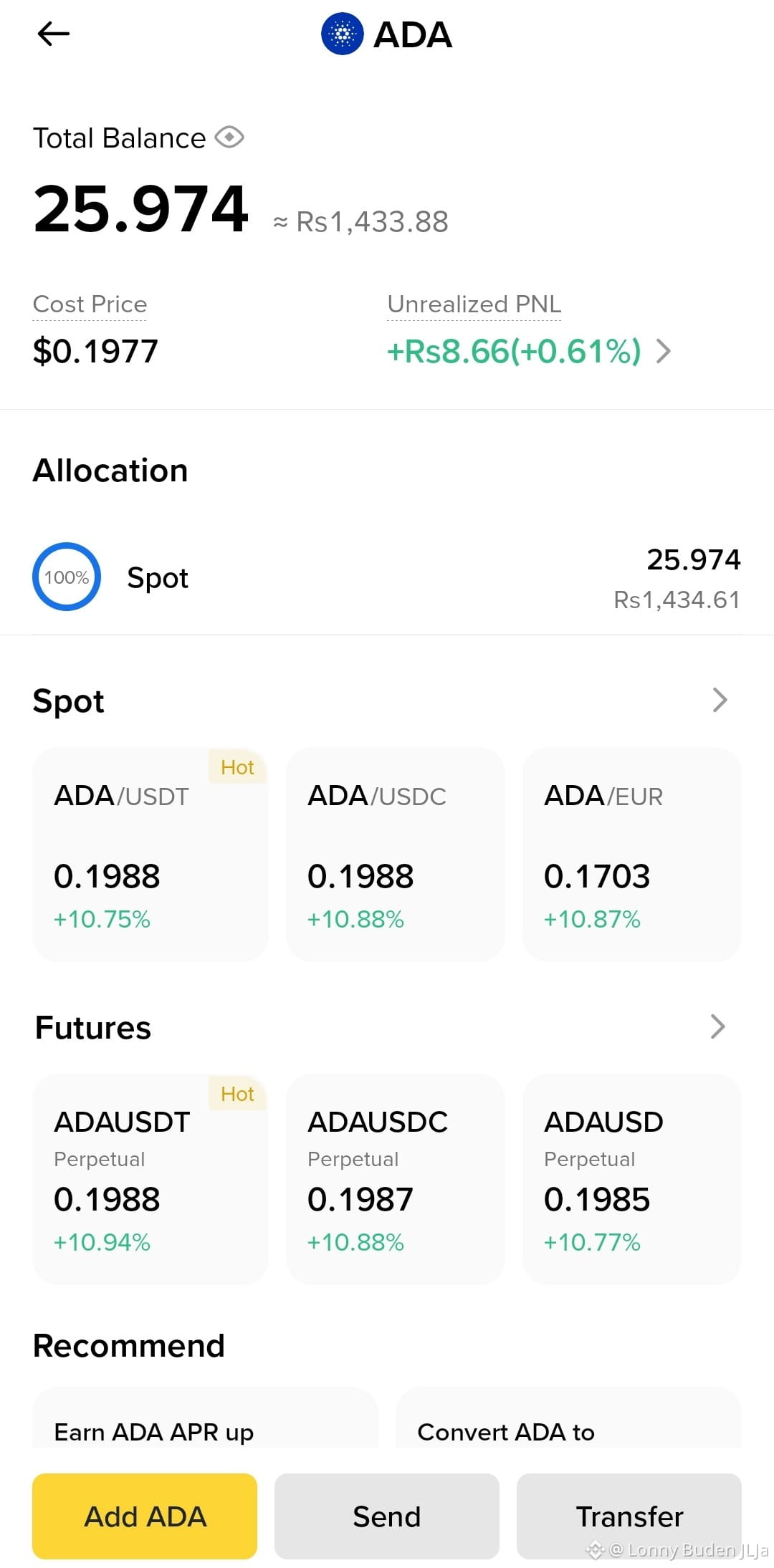Click the Send button
Screen dimensions: 774x1568
pyautogui.click(x=387, y=1516)
